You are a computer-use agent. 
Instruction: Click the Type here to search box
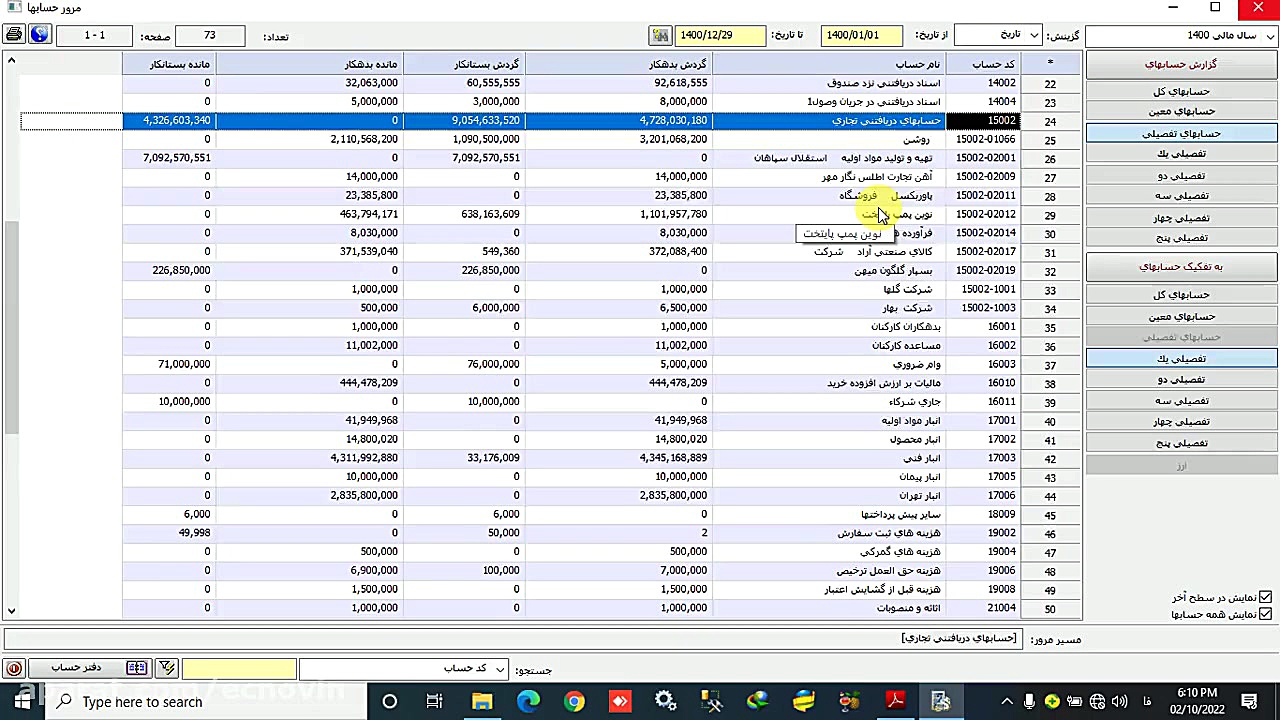click(206, 701)
